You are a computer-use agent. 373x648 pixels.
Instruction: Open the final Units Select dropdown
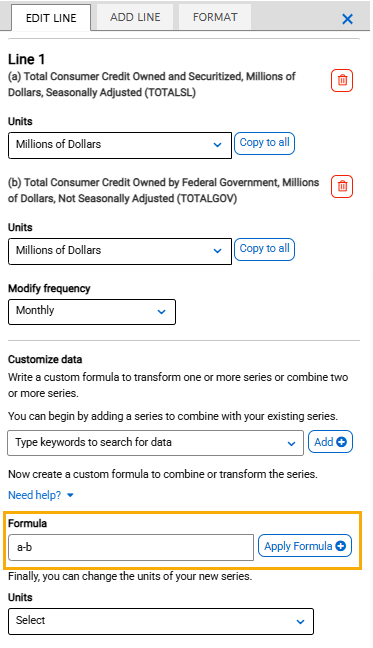tap(161, 621)
